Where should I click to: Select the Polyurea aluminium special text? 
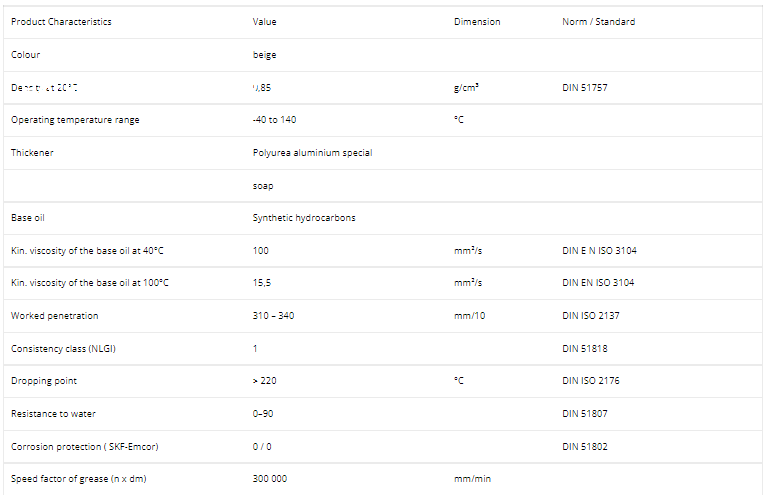click(x=312, y=153)
